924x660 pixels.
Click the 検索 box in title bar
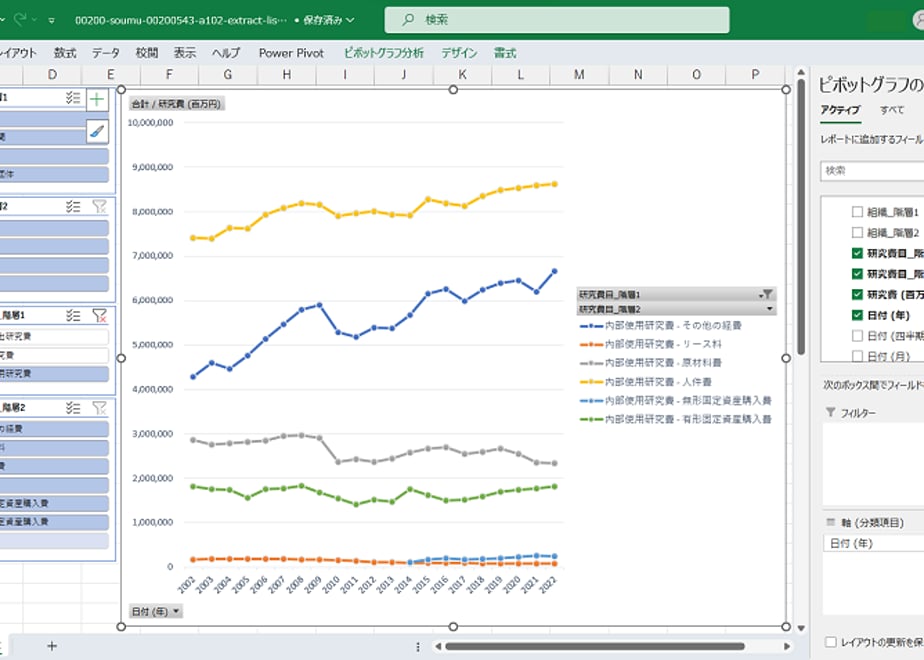pos(557,19)
